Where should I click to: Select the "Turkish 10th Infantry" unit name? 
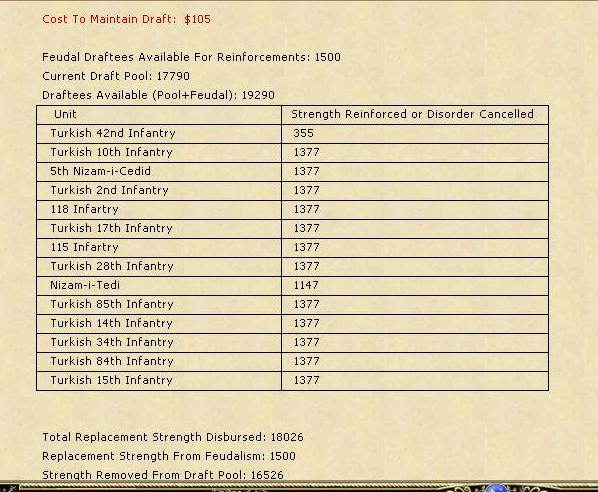tap(111, 152)
